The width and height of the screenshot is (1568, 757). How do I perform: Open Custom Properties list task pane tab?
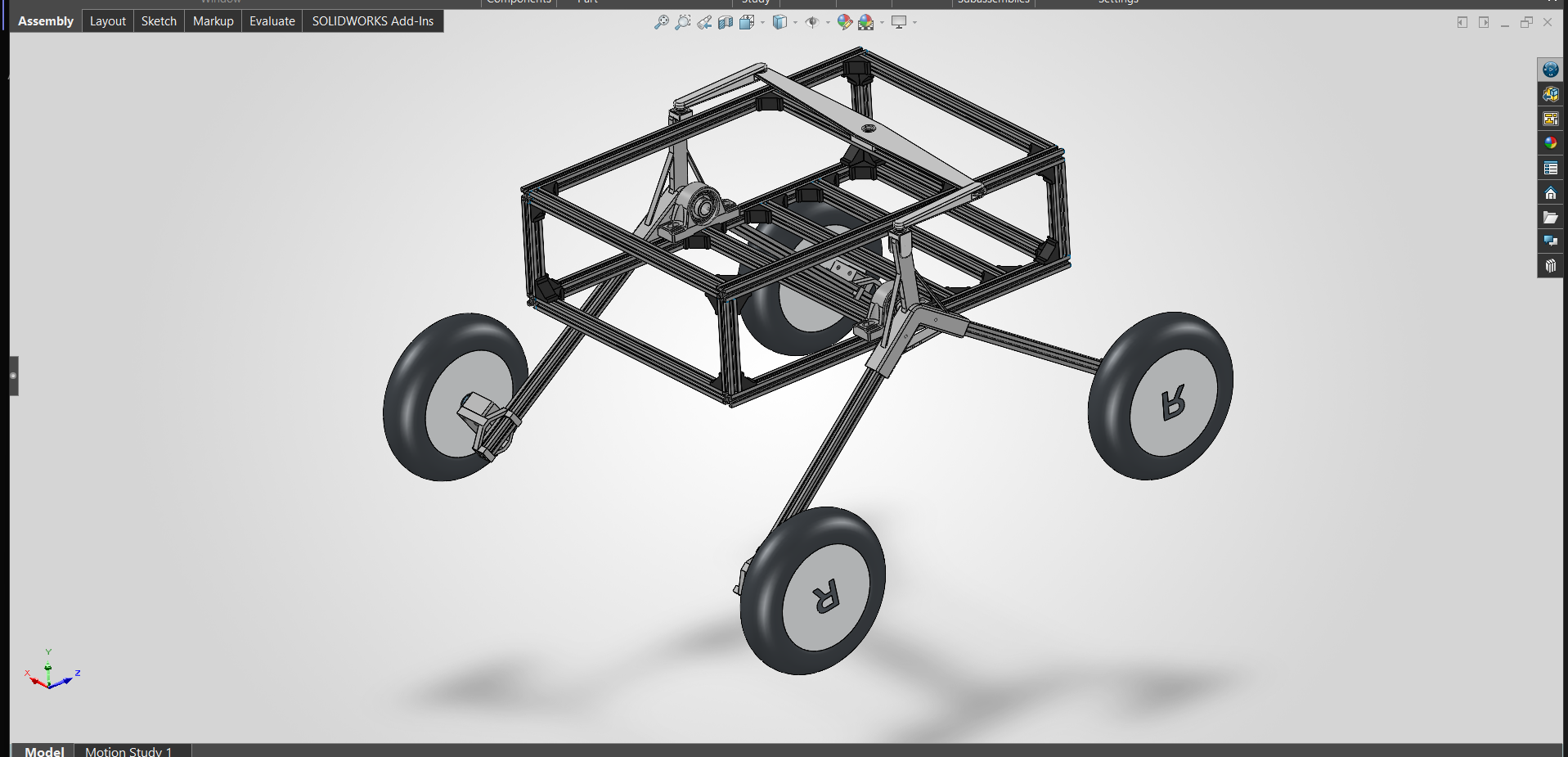1550,168
